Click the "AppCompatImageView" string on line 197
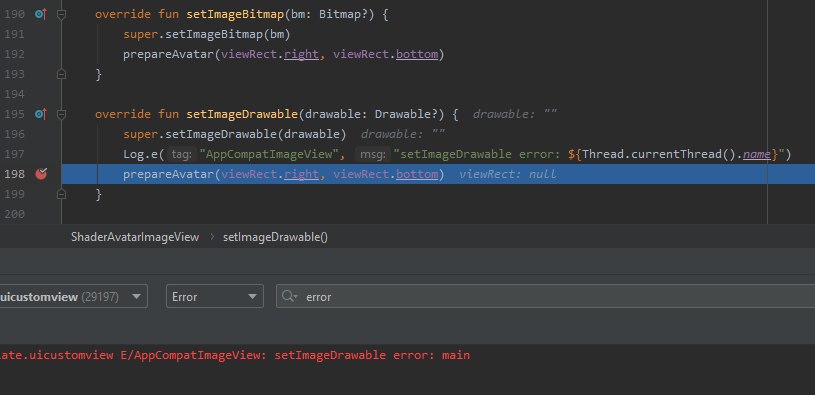 269,154
